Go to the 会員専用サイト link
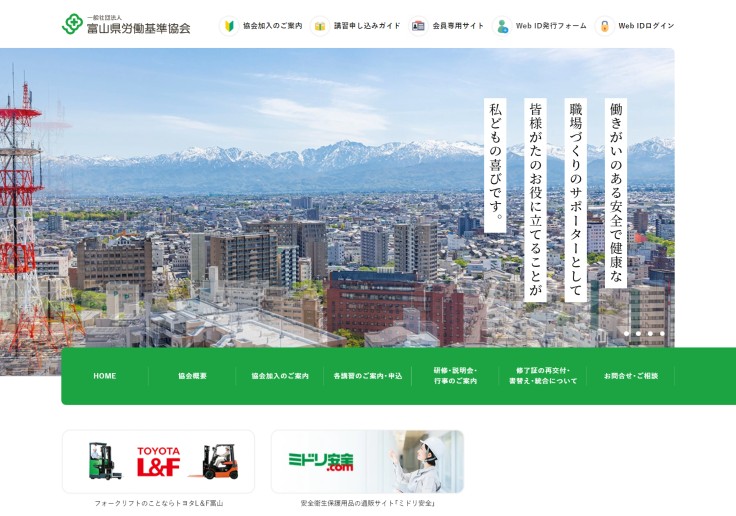 [458, 26]
